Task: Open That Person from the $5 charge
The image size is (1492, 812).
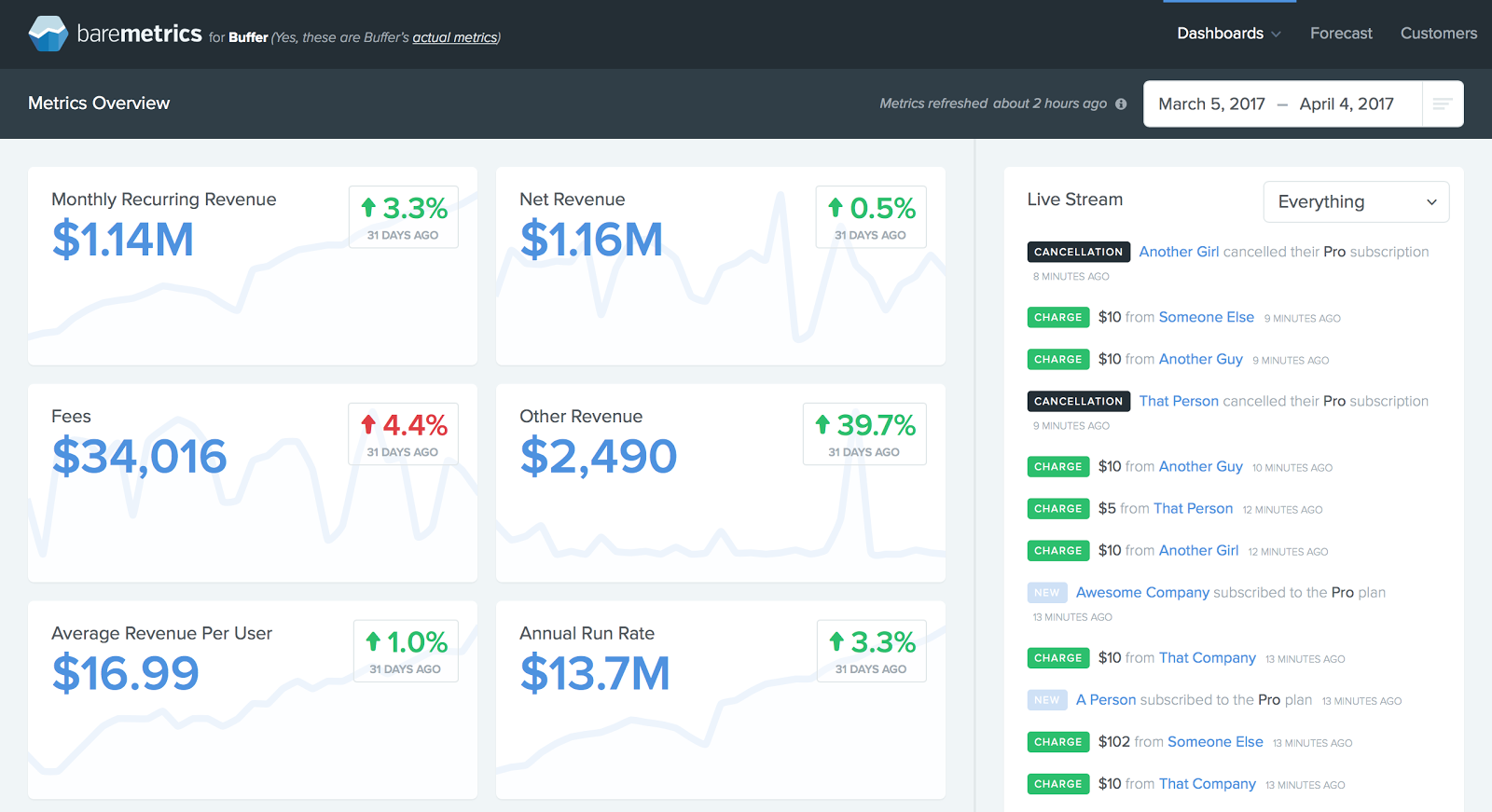Action: coord(1193,508)
